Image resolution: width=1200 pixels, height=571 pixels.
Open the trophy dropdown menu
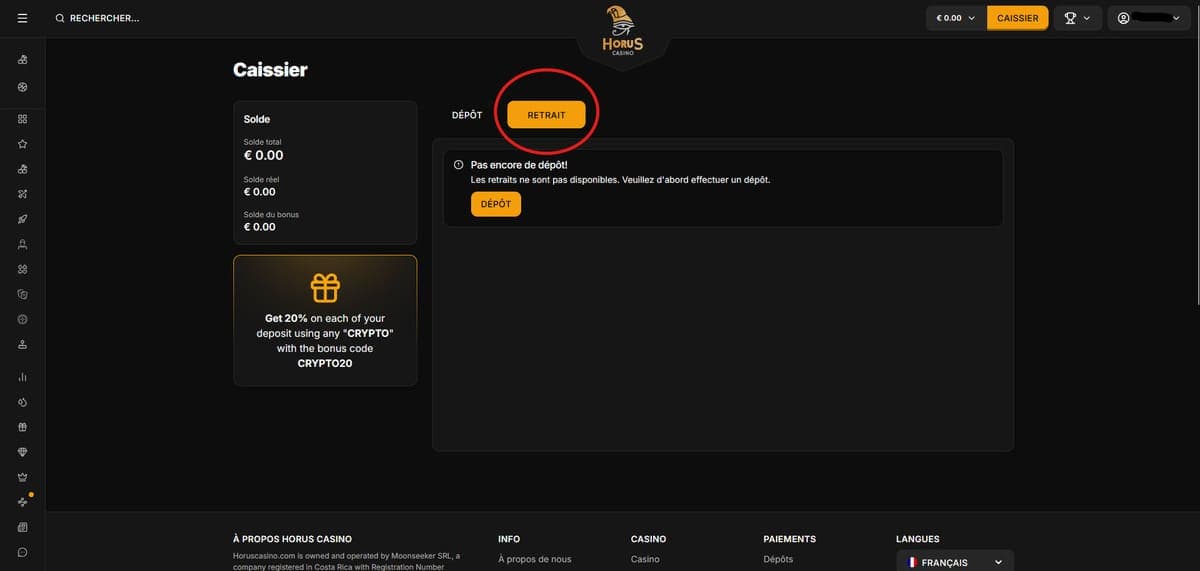(x=1077, y=18)
